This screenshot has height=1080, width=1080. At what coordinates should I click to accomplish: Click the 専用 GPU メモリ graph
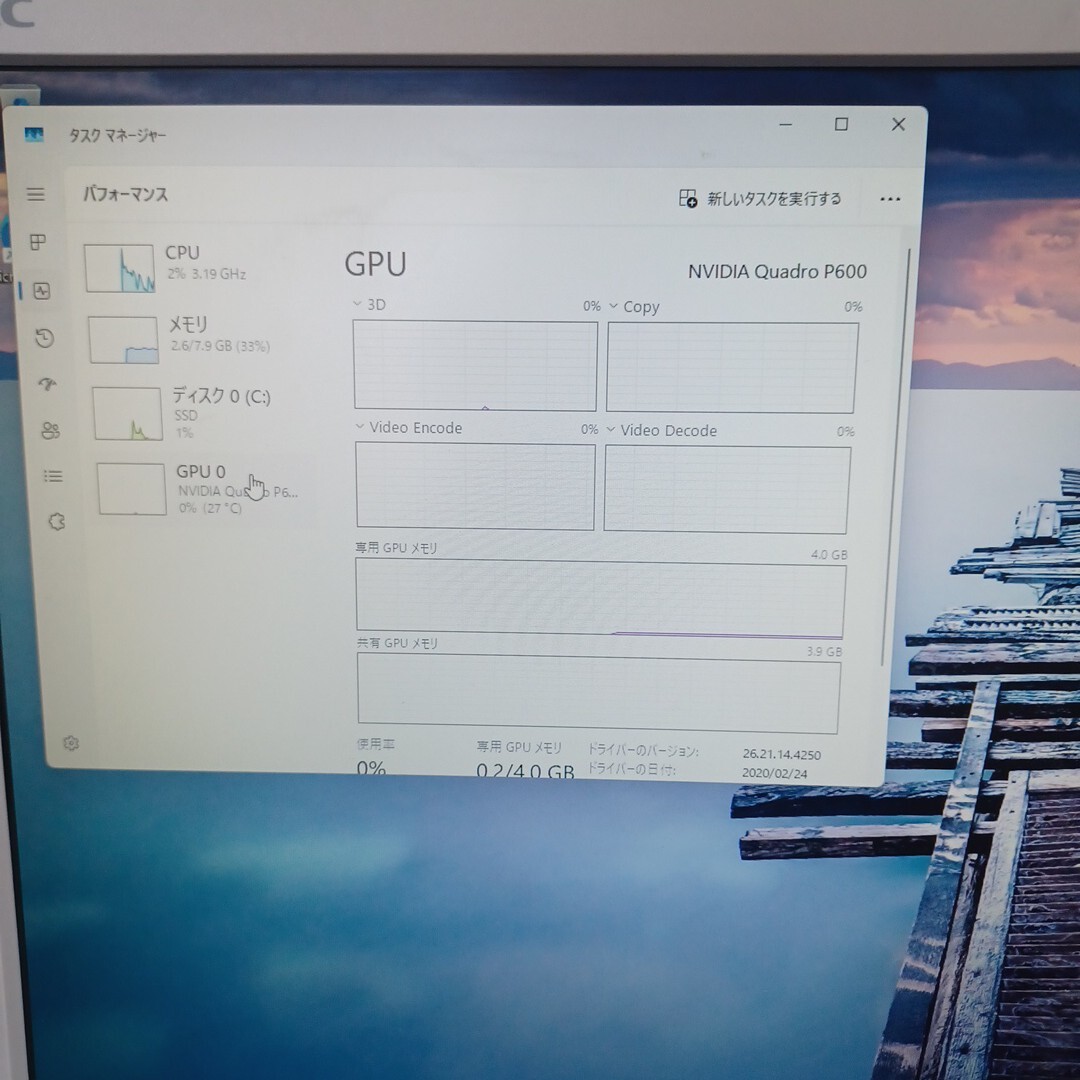[600, 599]
